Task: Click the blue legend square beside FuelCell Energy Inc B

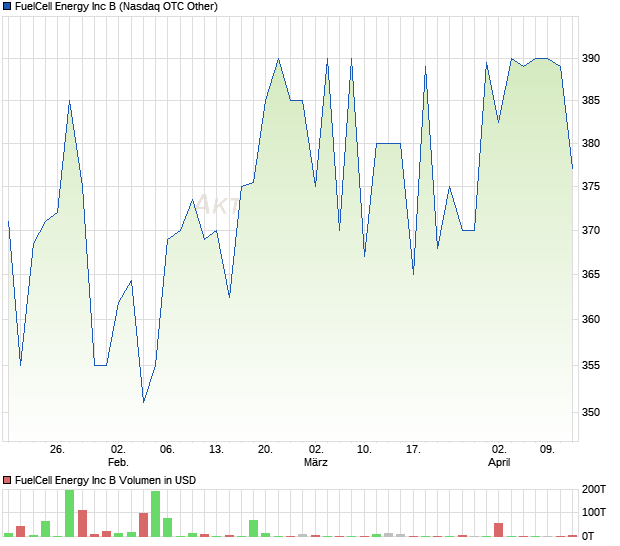Action: [x=7, y=6]
